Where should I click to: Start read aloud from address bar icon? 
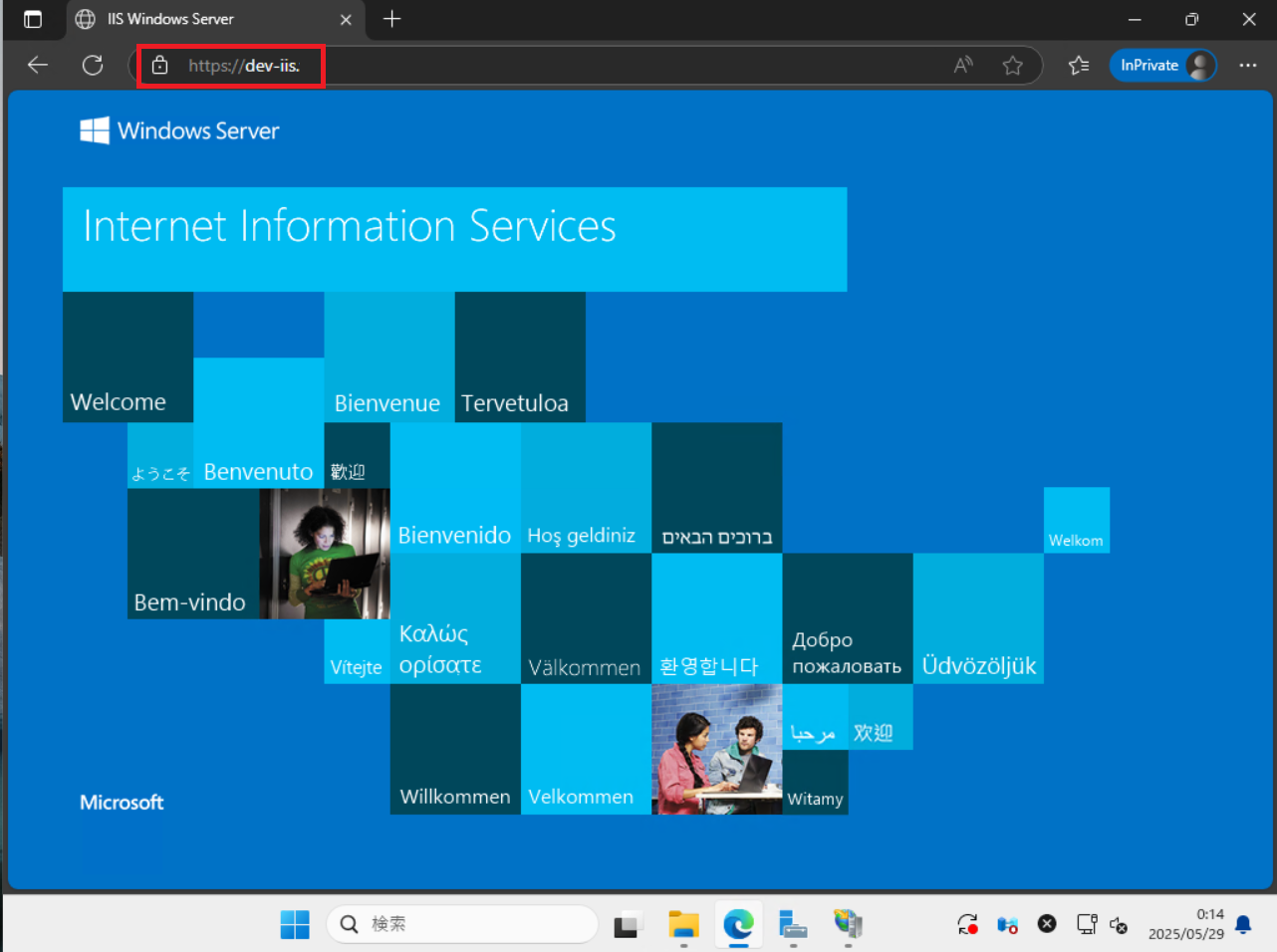point(963,66)
